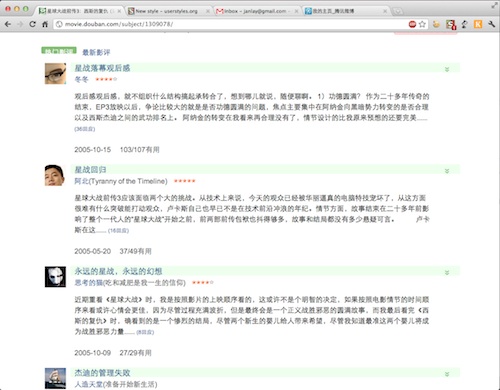500x390 pixels.
Task: Expand the 永远的星战，永远的幻想 review
Action: coord(447,272)
